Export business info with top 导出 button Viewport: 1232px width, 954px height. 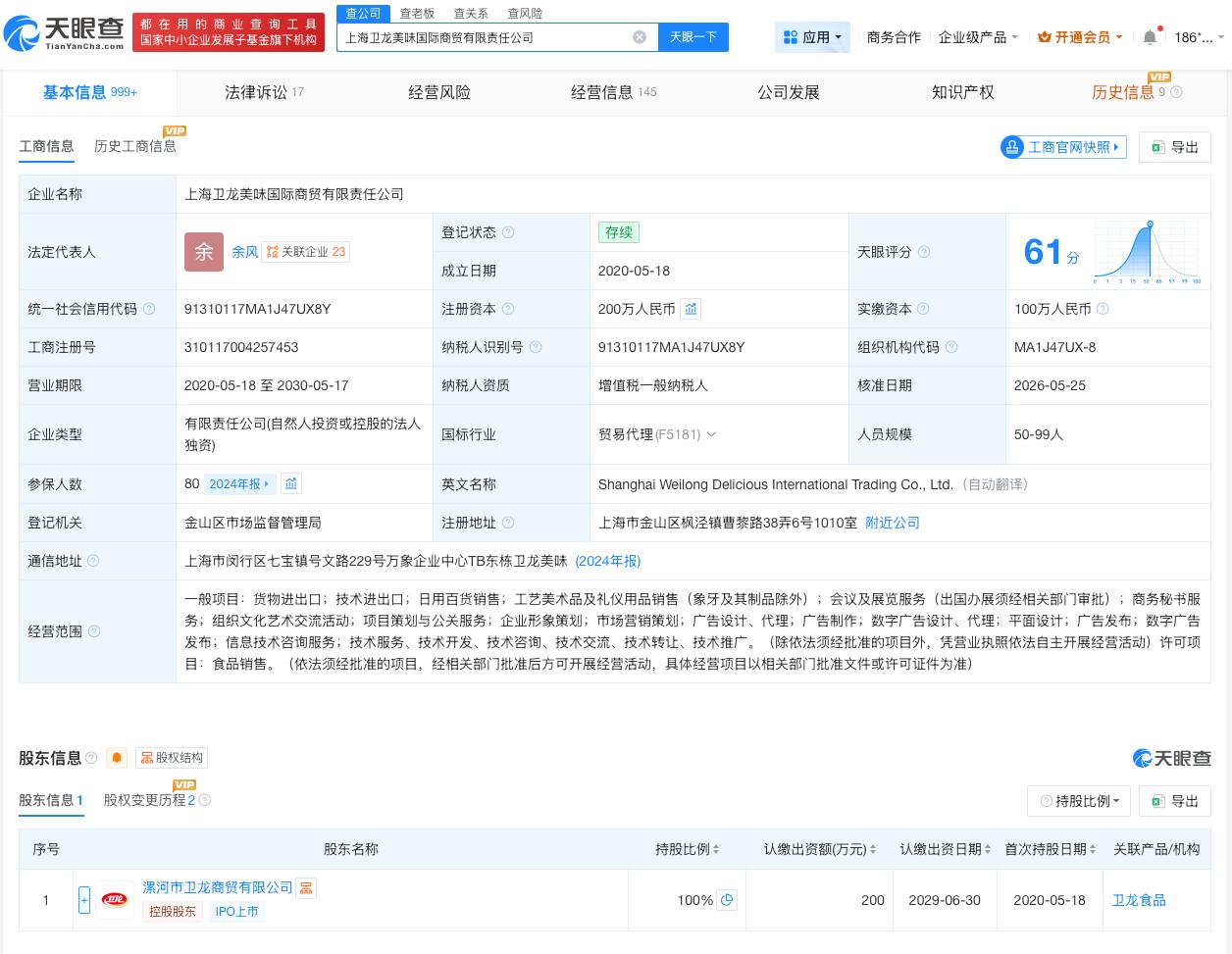[x=1175, y=147]
